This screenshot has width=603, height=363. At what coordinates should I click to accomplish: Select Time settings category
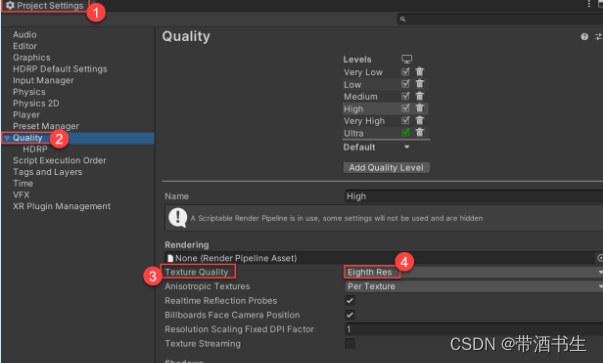coord(23,183)
